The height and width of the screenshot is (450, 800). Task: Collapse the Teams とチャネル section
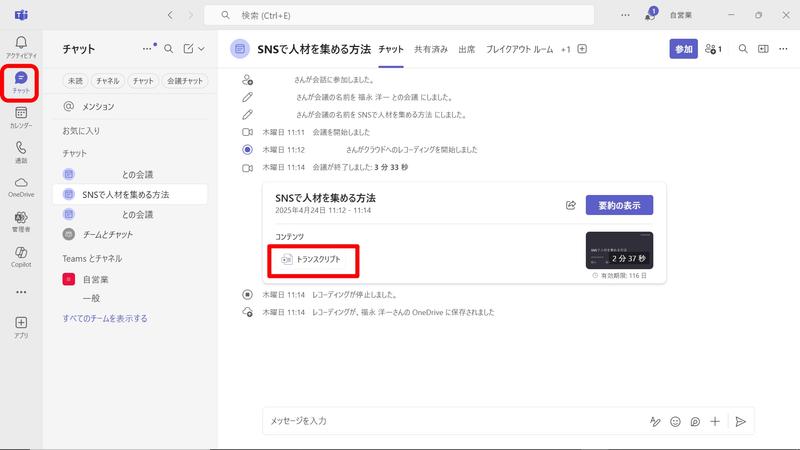click(92, 259)
